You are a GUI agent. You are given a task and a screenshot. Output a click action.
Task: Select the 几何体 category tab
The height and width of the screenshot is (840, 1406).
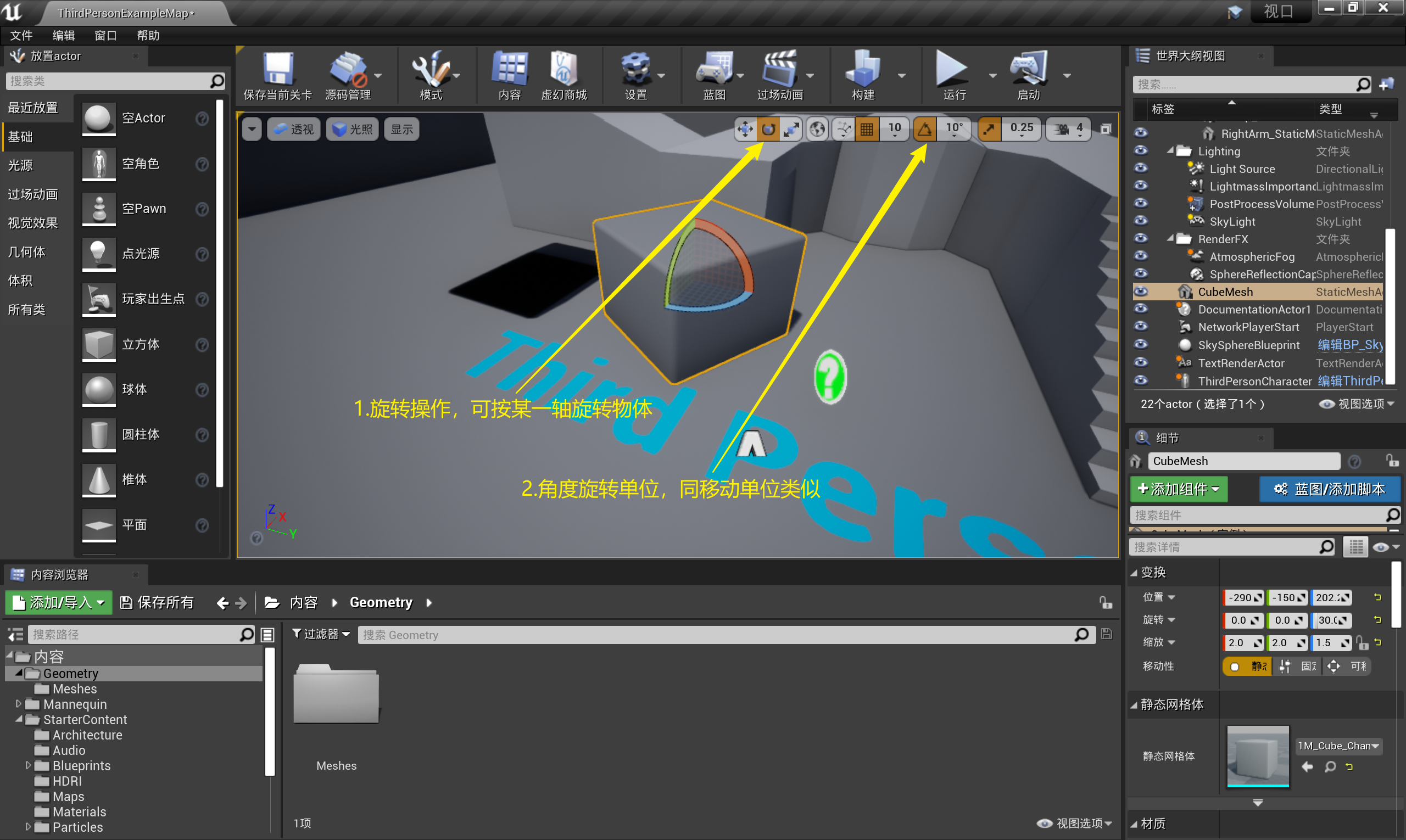26,252
